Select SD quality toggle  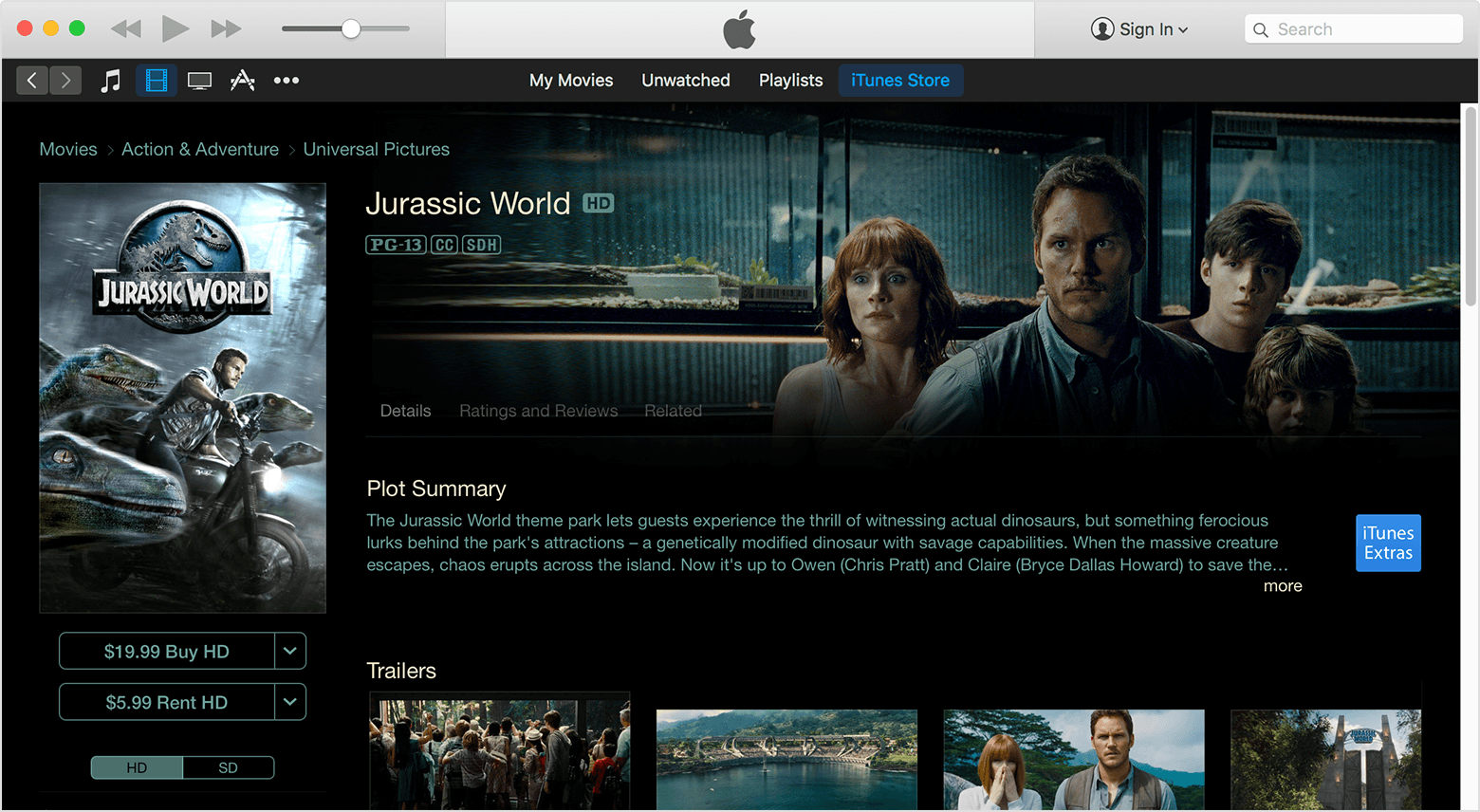coord(229,767)
